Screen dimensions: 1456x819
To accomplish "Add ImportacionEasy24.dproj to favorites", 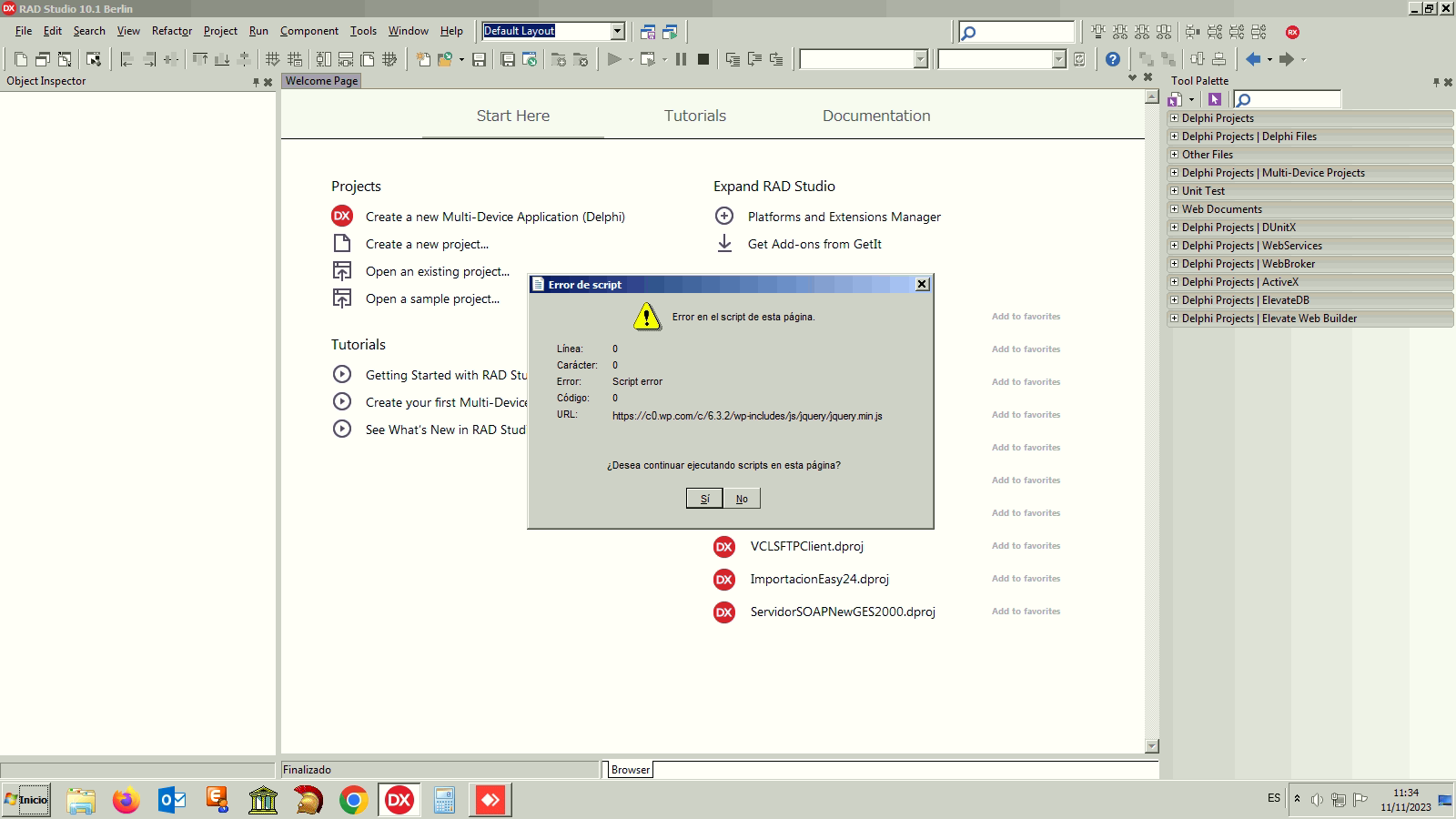I will 1026,579.
